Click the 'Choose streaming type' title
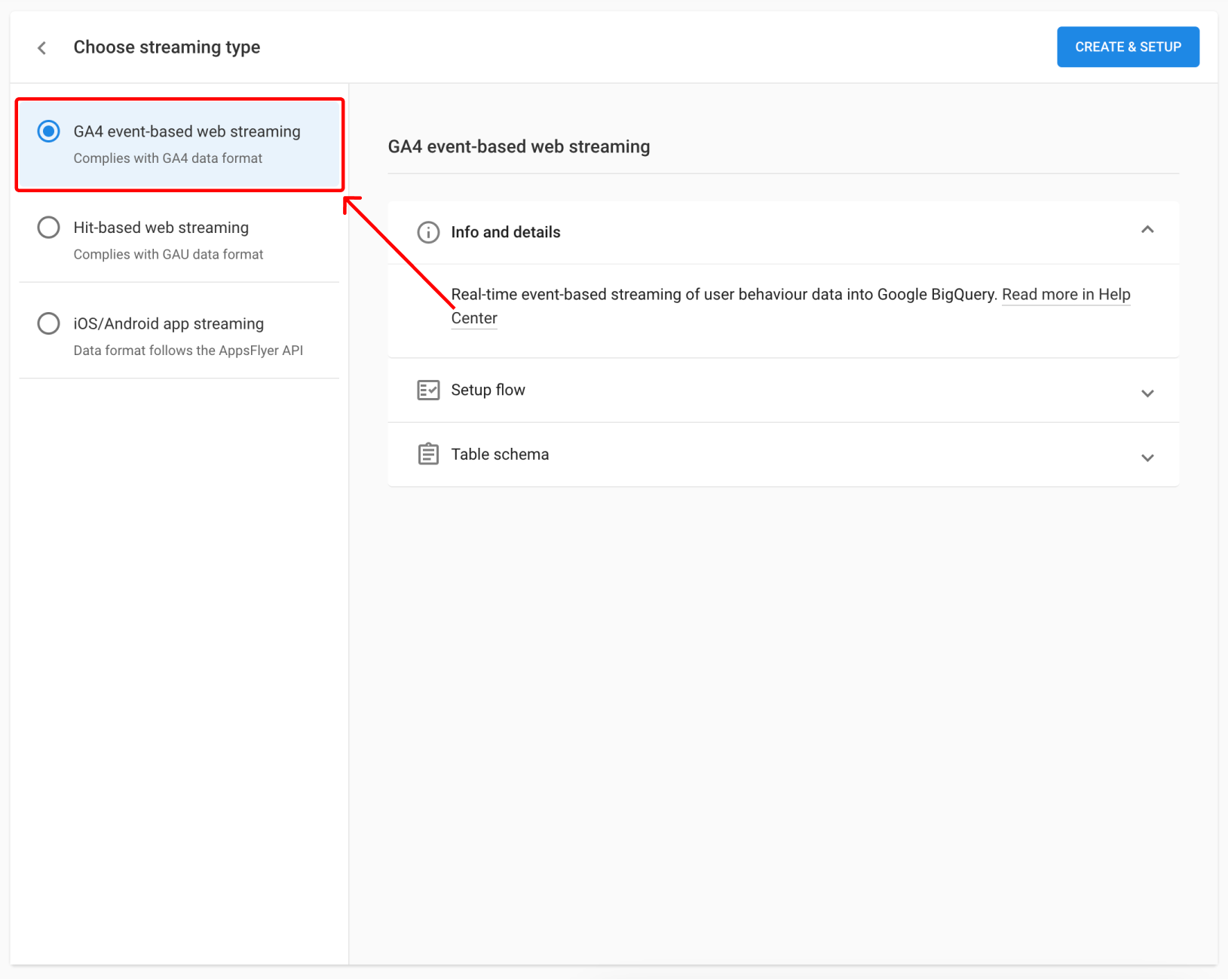The height and width of the screenshot is (980, 1228). pyautogui.click(x=167, y=47)
